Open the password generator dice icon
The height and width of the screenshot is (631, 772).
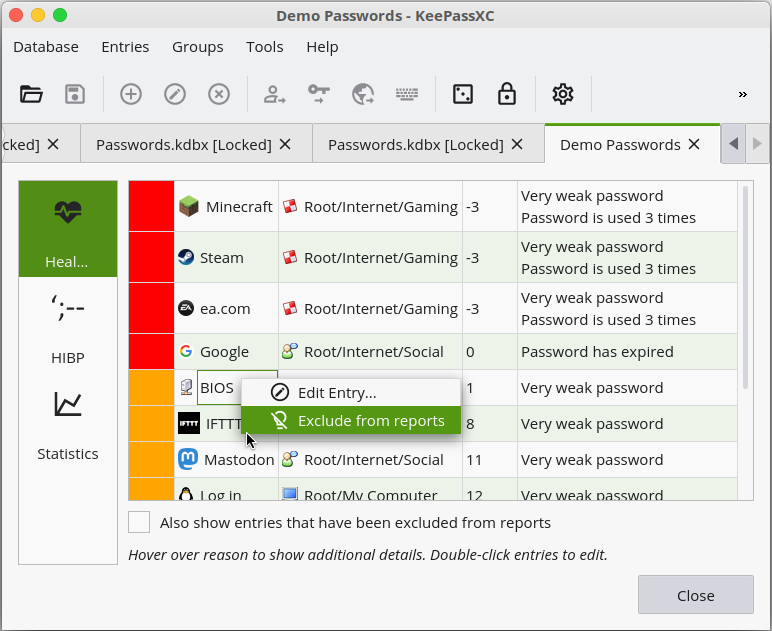[x=463, y=94]
